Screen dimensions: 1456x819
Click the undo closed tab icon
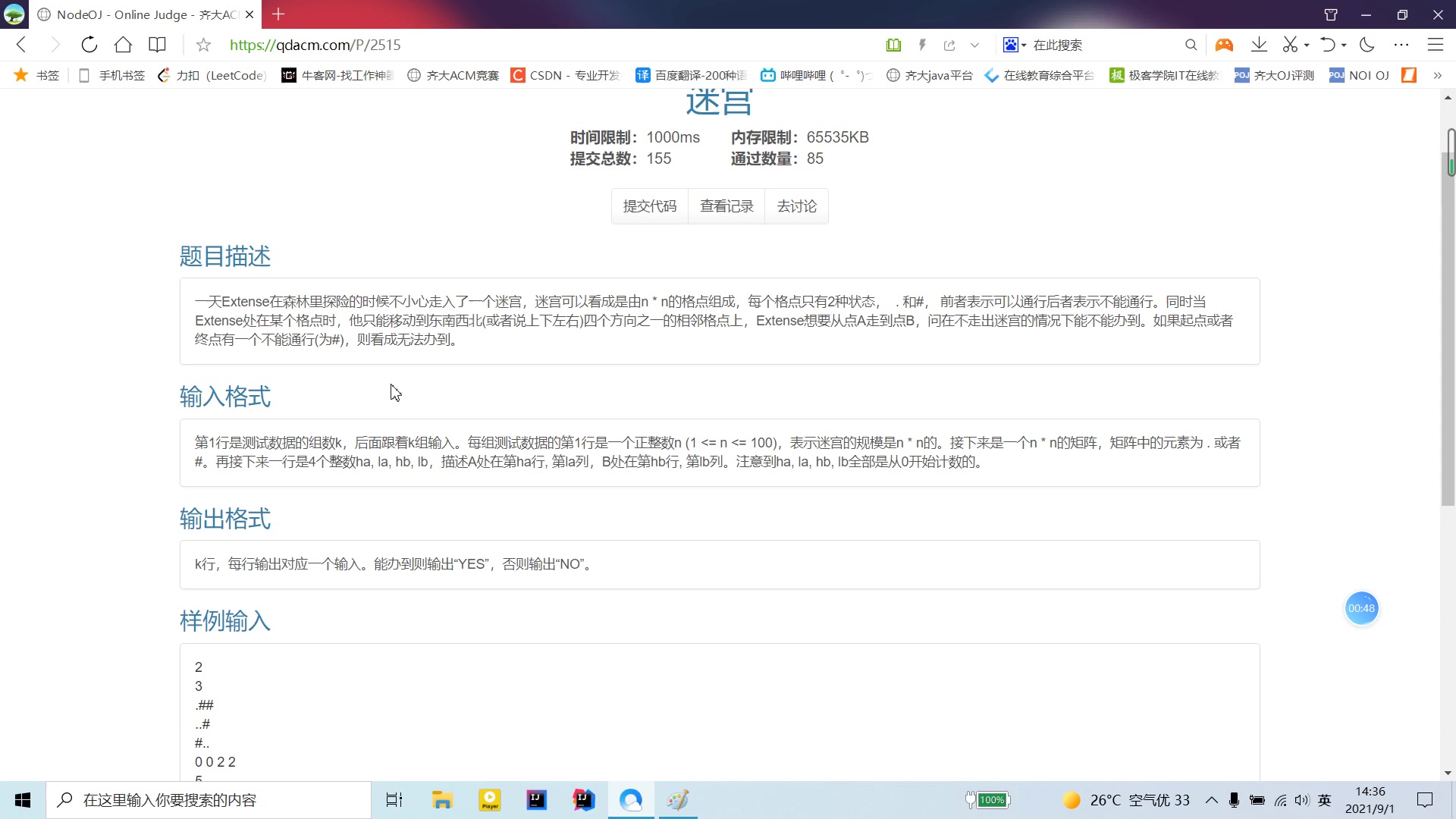[x=1328, y=45]
